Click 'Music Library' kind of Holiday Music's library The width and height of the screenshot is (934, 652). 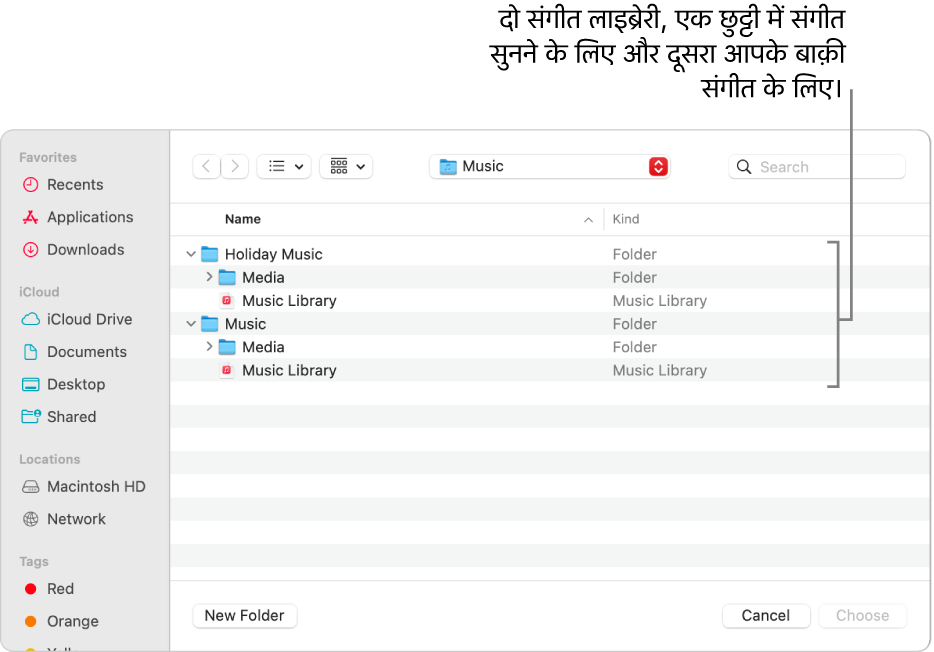point(659,301)
